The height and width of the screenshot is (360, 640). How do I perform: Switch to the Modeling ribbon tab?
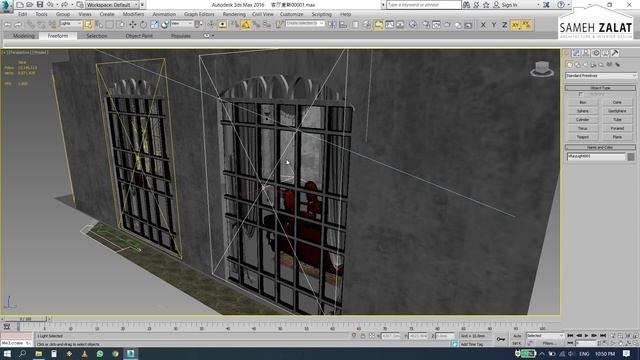point(24,36)
